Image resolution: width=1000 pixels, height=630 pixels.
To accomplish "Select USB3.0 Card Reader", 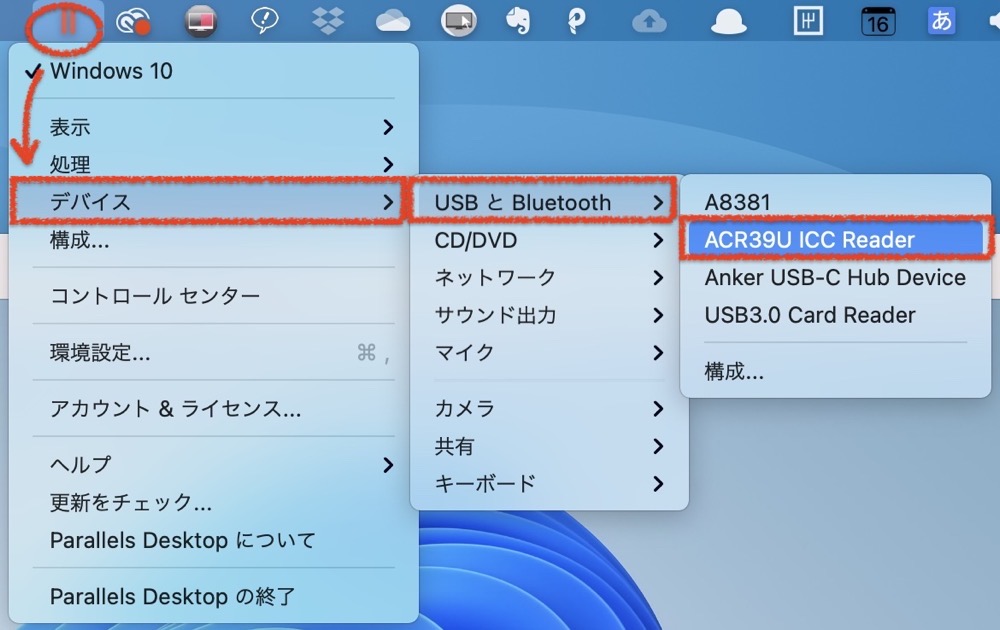I will 835,315.
